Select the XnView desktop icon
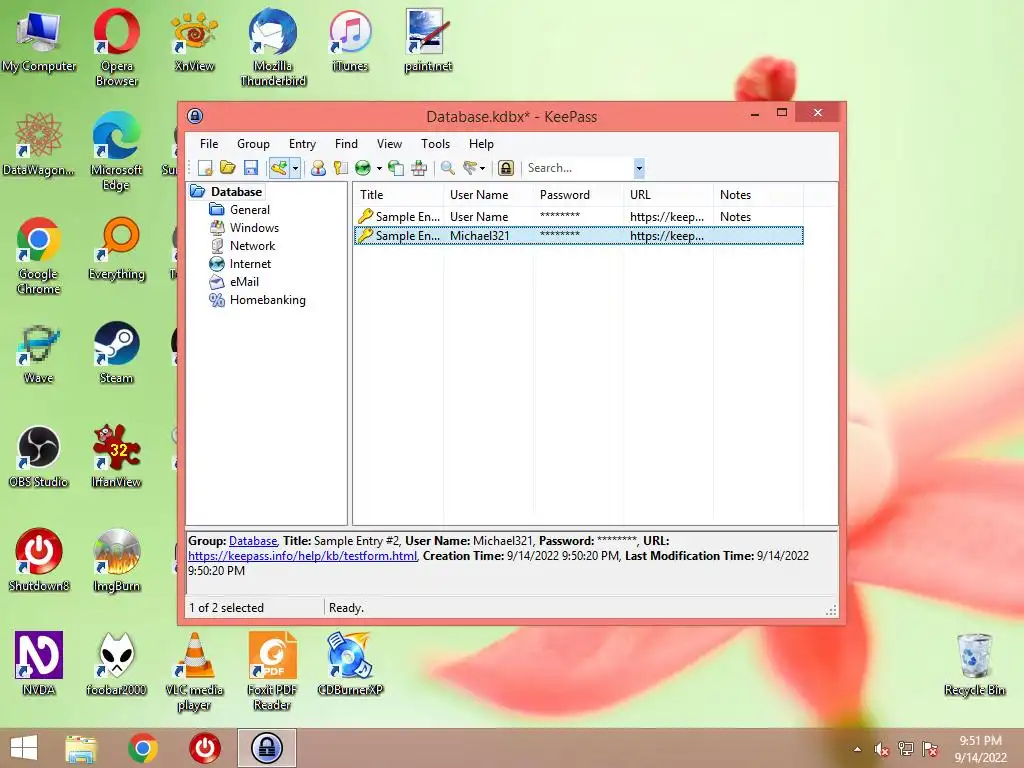This screenshot has width=1024, height=768. tap(194, 40)
